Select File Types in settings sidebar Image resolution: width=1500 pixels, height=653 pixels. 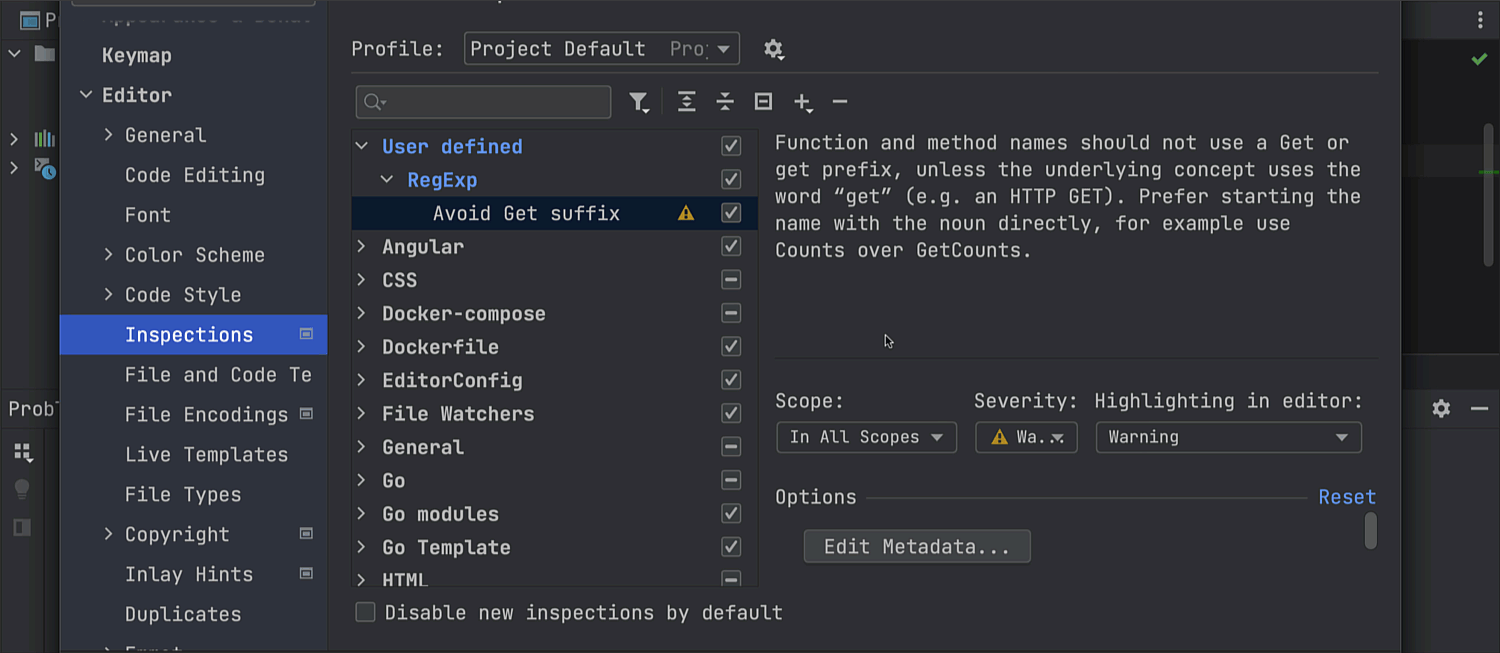click(x=183, y=495)
